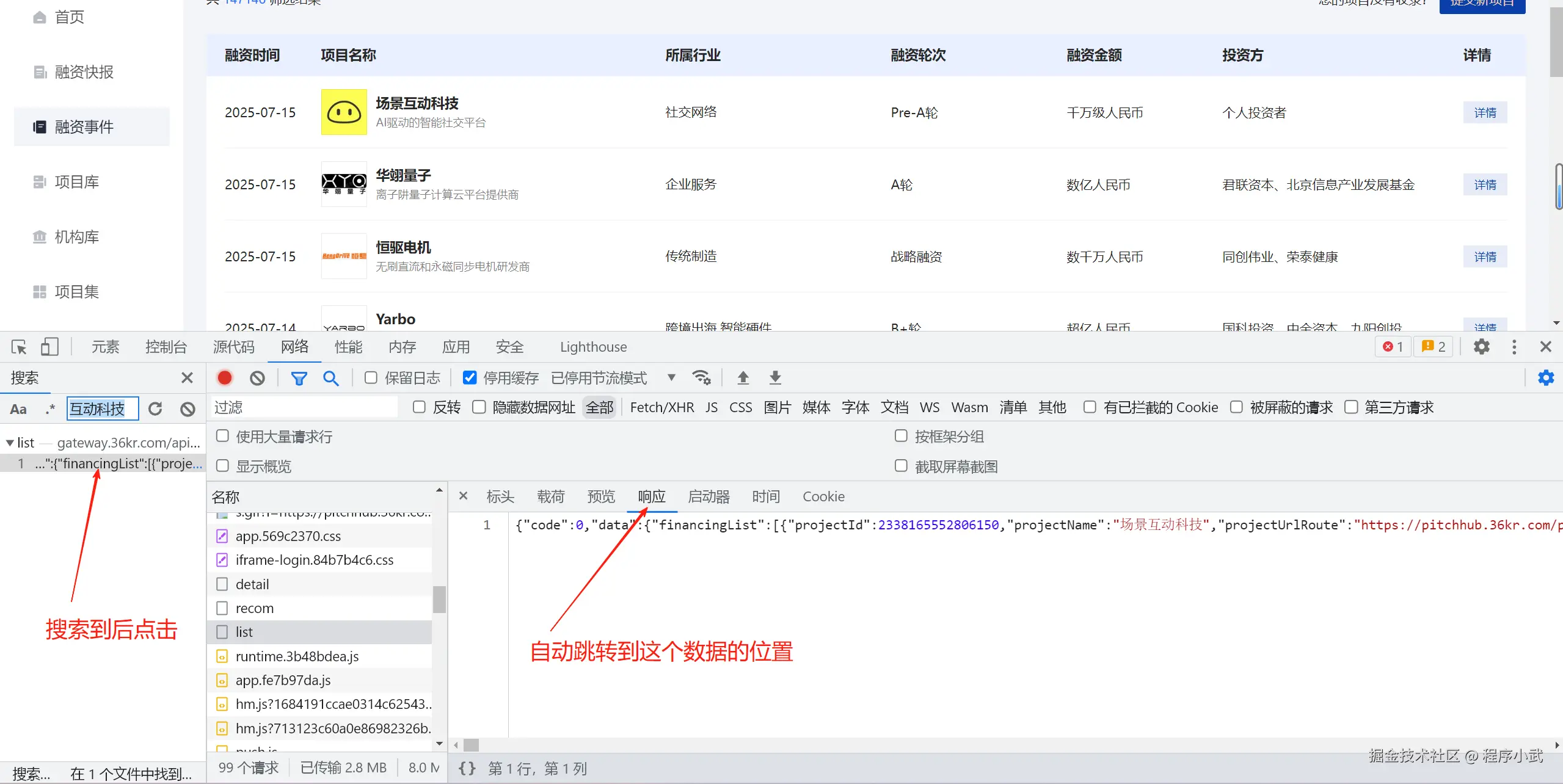This screenshot has height=784, width=1563.
Task: Open the throttling mode dropdown arrow
Action: 671,377
